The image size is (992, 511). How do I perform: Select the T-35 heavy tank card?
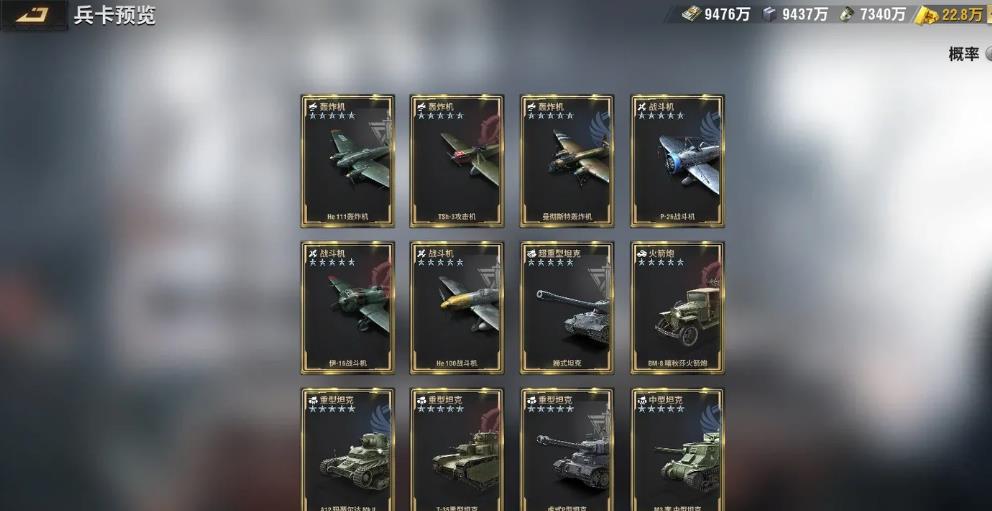pos(457,450)
